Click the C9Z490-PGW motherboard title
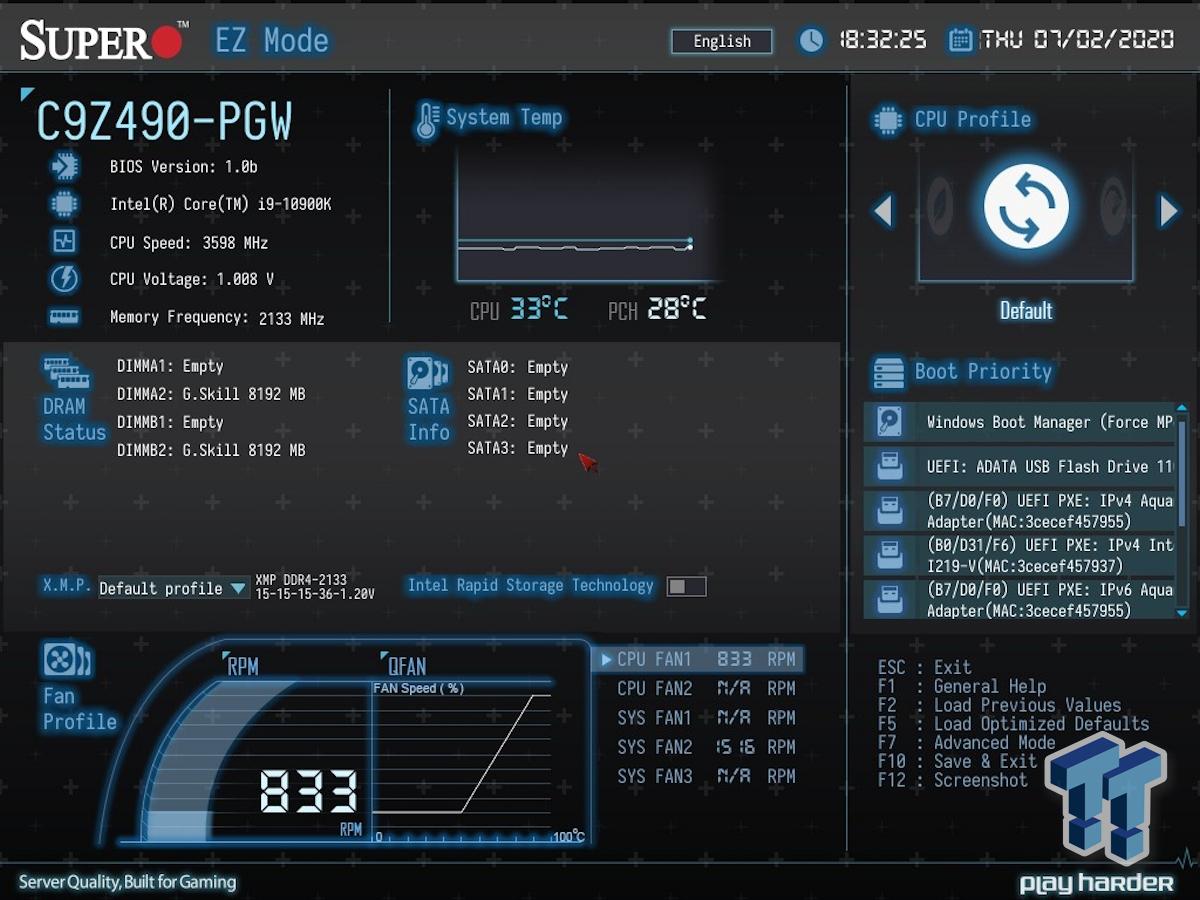The width and height of the screenshot is (1200, 900). point(164,121)
